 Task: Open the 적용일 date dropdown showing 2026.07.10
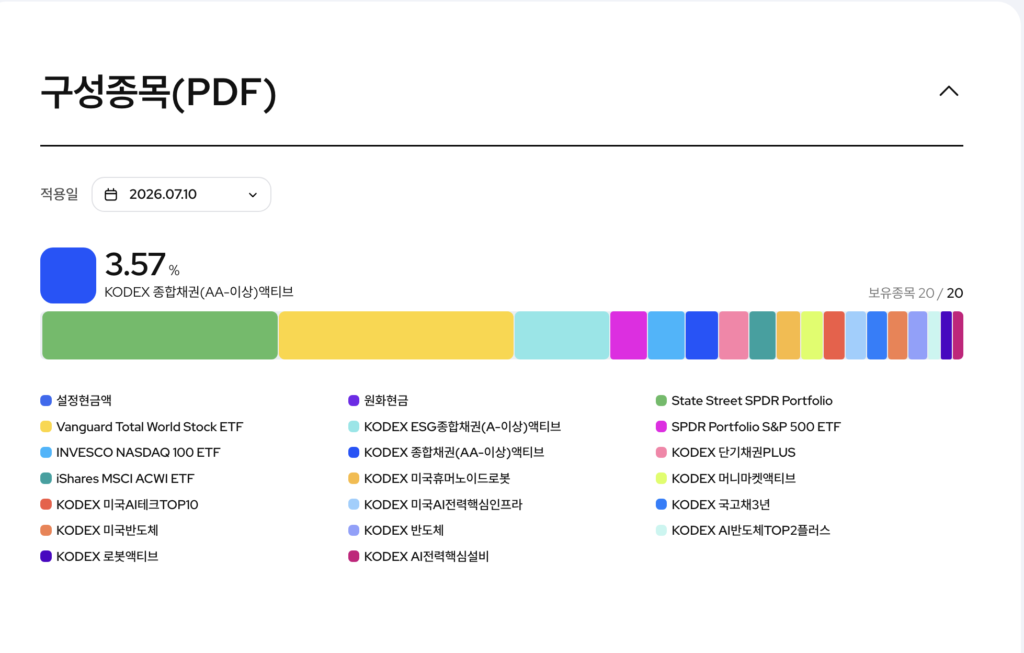click(x=181, y=195)
